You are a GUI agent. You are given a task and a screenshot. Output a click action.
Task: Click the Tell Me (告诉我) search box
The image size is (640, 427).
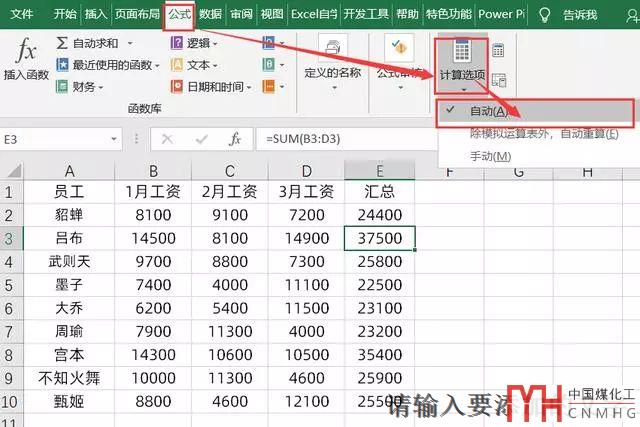click(x=580, y=14)
